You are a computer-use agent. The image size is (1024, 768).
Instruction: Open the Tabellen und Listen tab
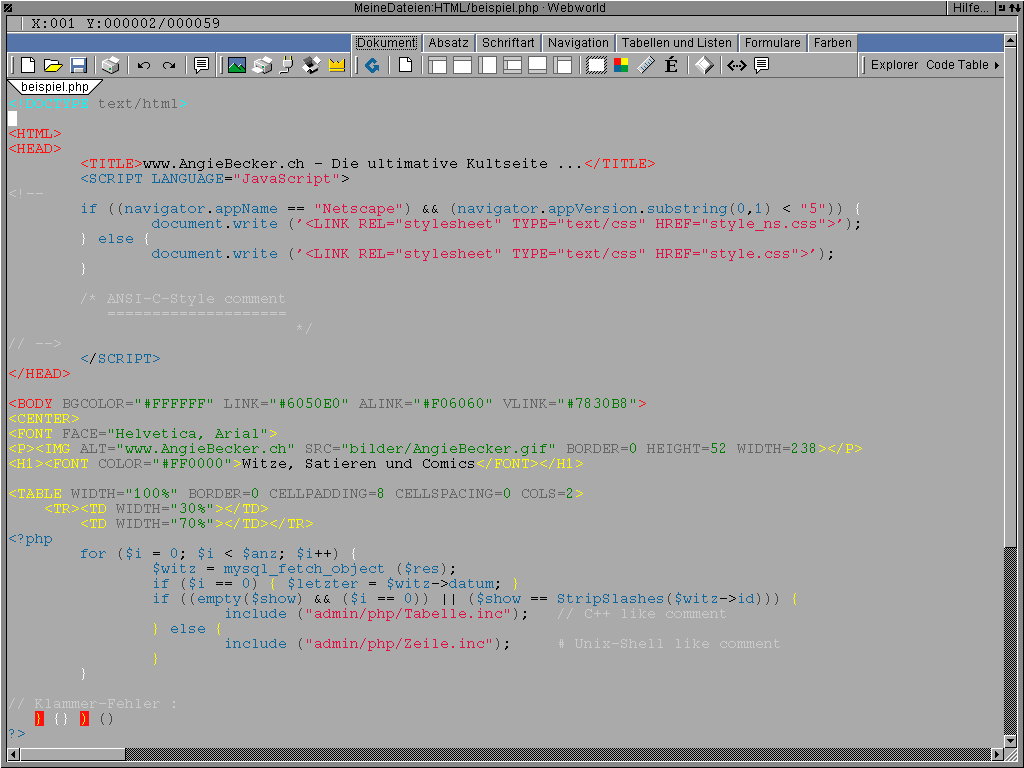677,42
